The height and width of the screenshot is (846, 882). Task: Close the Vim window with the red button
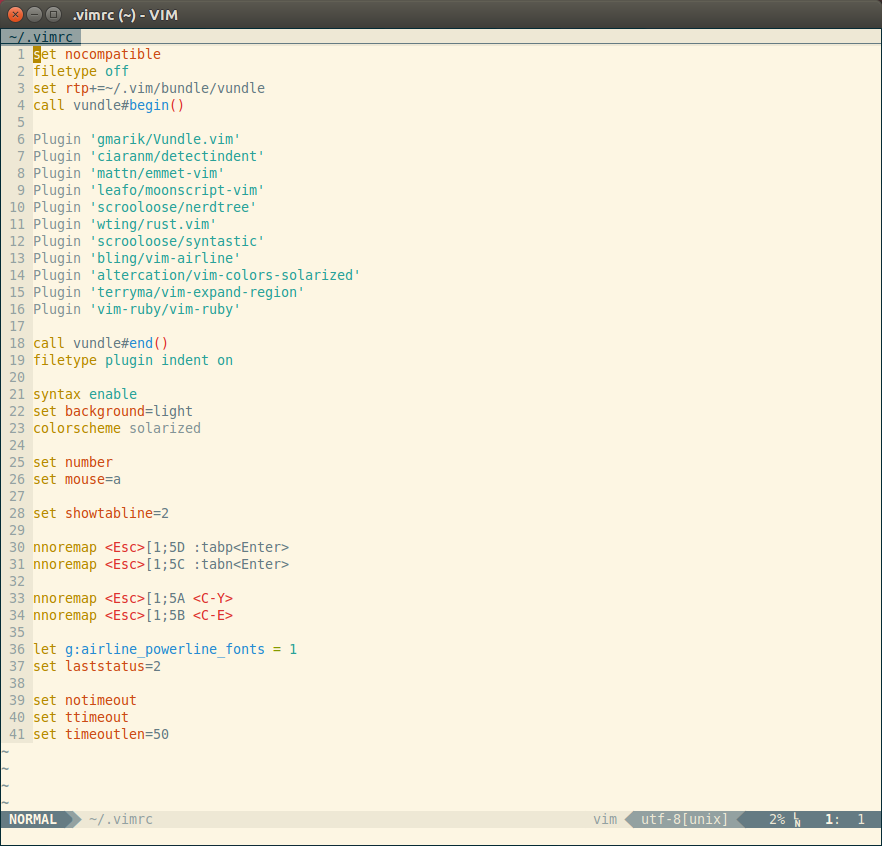pos(15,15)
